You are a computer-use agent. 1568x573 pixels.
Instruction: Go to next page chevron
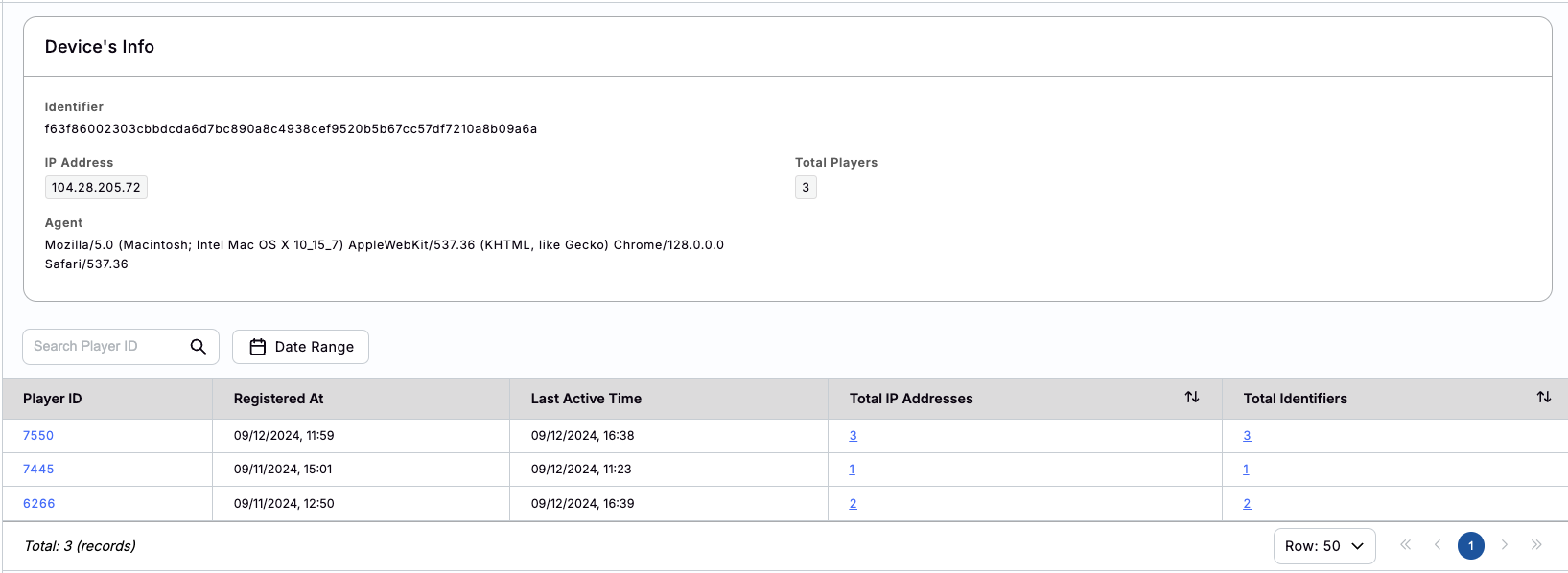1504,545
